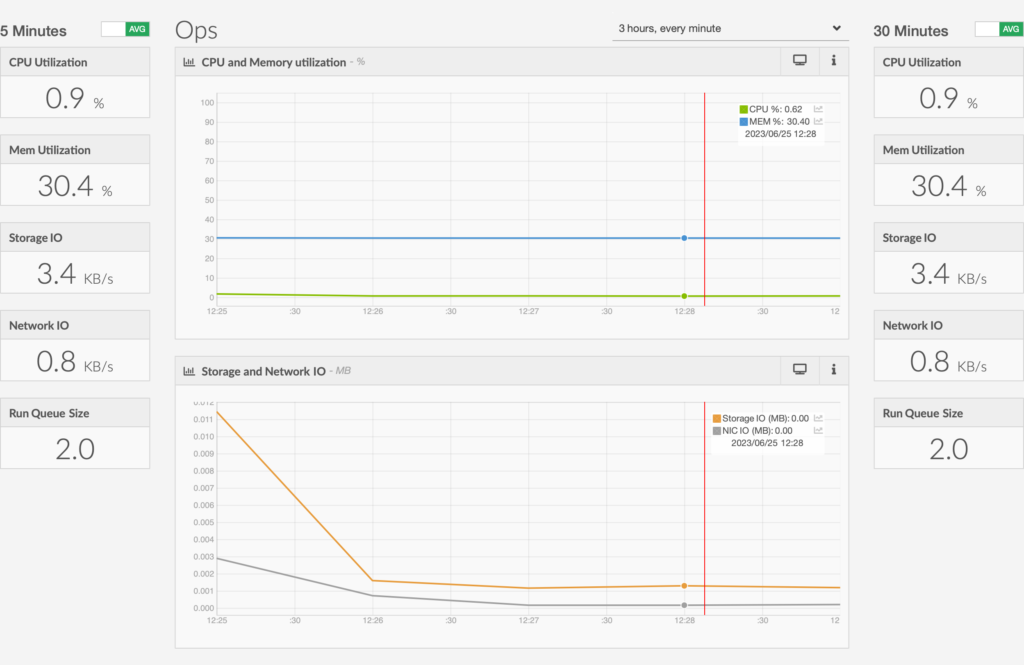Click the bar chart icon beside CPU and Memory utilization title
This screenshot has height=665, width=1024.
click(189, 62)
